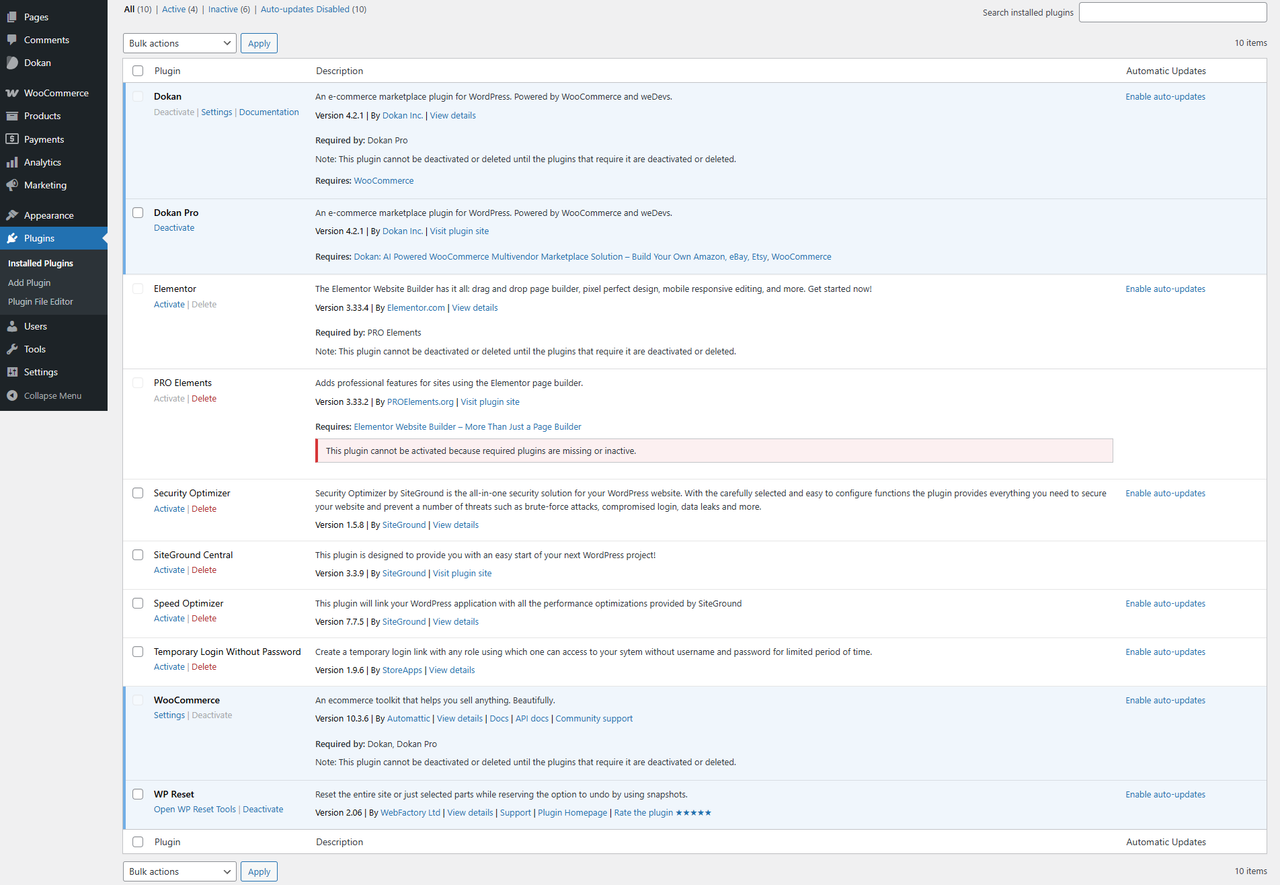Viewport: 1280px width, 885px height.
Task: Enable auto-updates for WooCommerce
Action: coord(1165,700)
